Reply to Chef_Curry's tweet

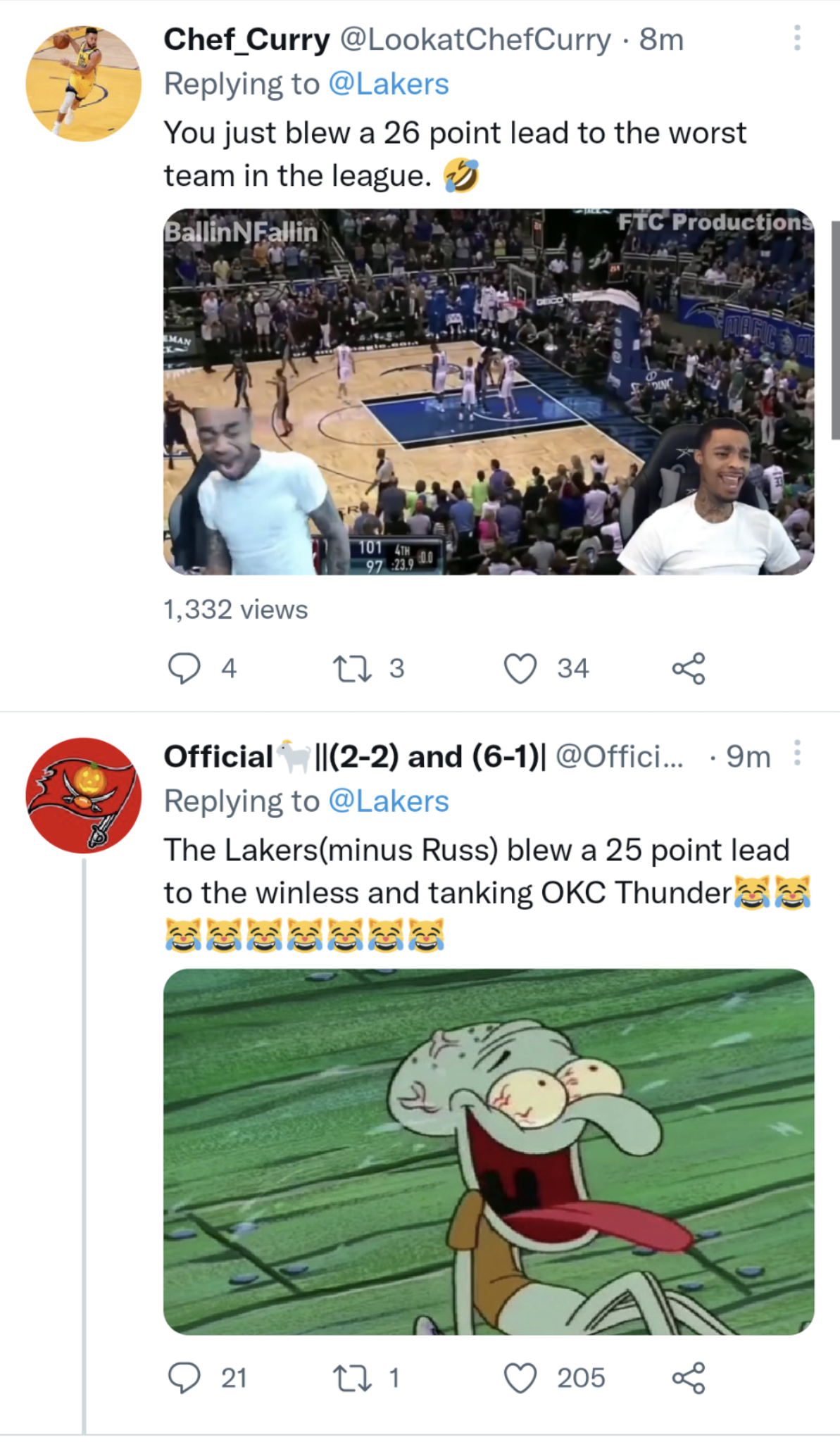184,668
